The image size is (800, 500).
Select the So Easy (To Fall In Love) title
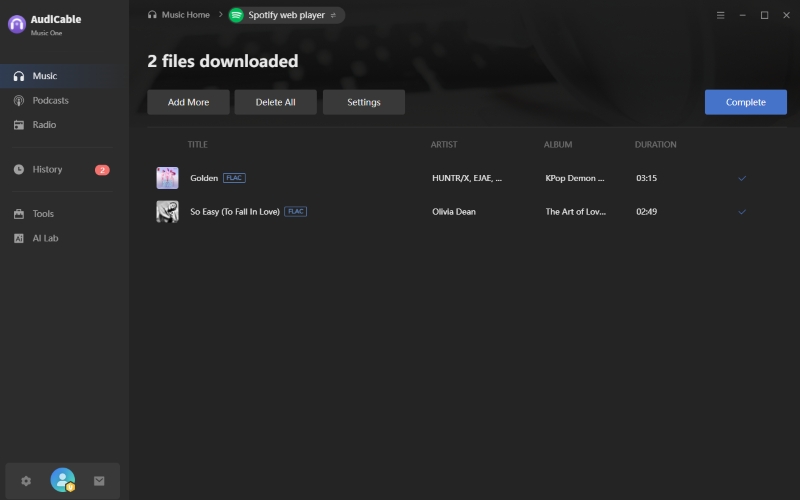pyautogui.click(x=235, y=211)
